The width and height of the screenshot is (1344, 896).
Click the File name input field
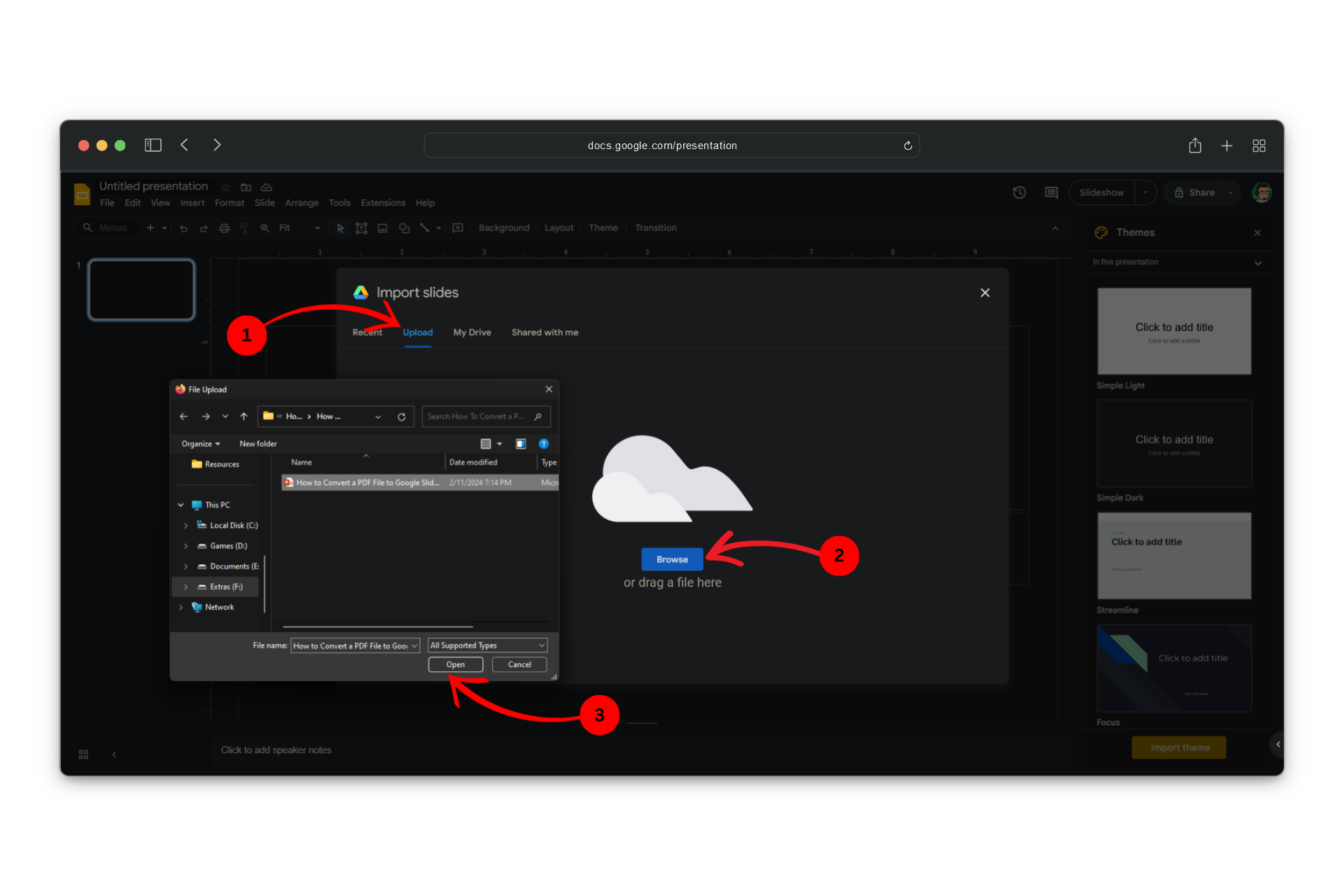(x=350, y=645)
